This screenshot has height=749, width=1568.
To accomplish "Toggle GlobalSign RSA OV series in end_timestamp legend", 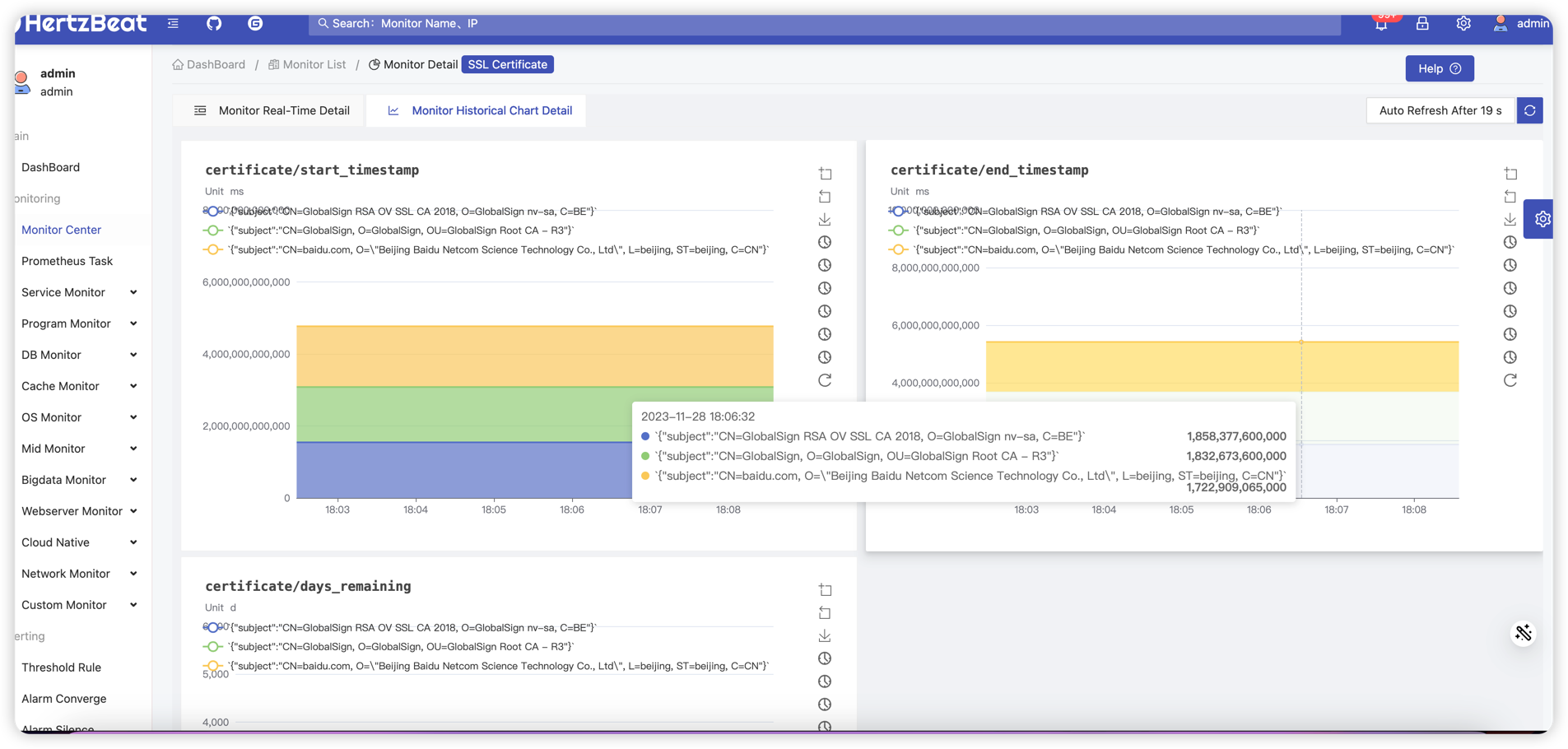I will 1085,212.
